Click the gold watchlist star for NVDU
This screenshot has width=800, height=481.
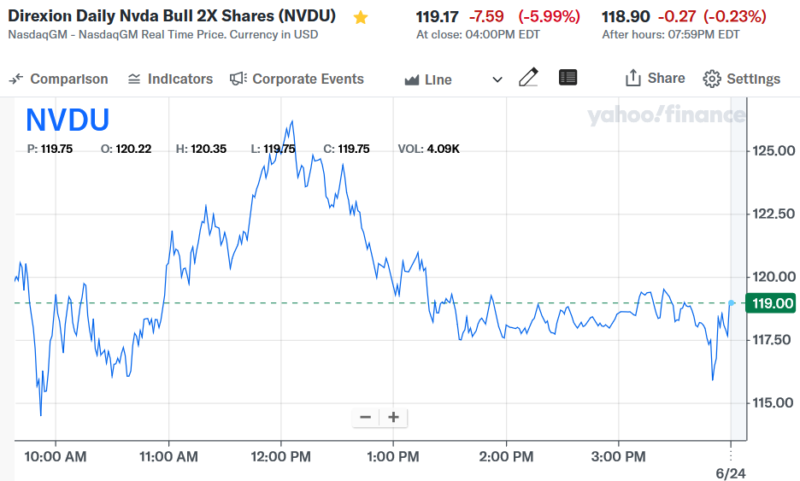(361, 17)
